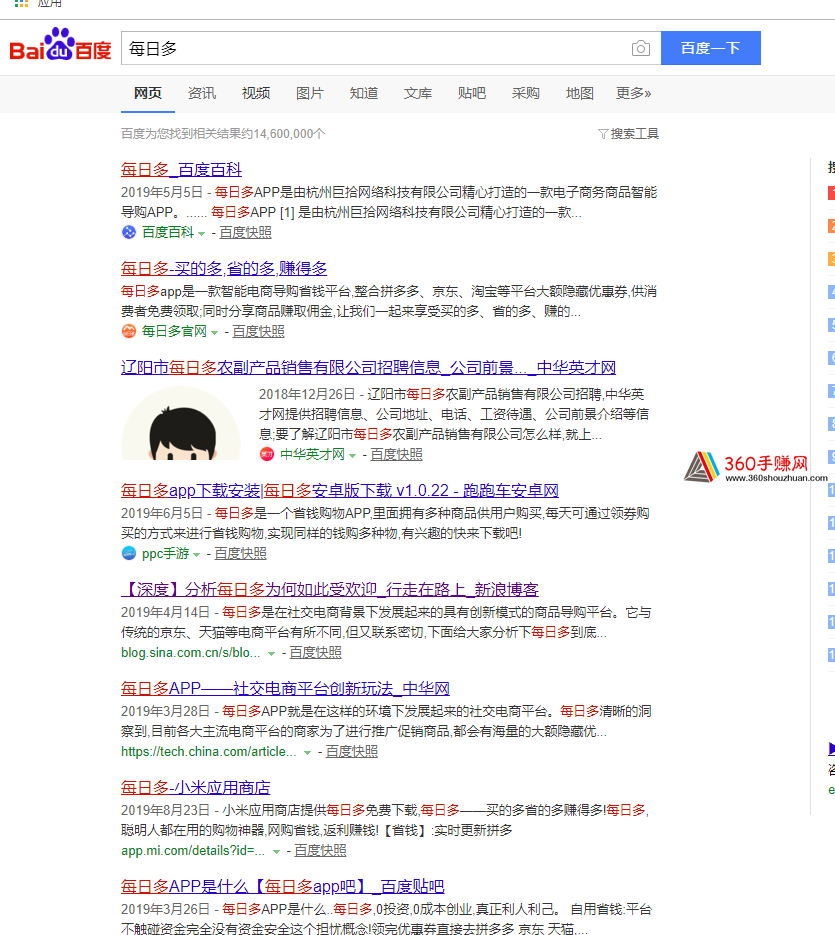Click the ppc手游 source label
This screenshot has height=935, width=835.
click(x=165, y=554)
